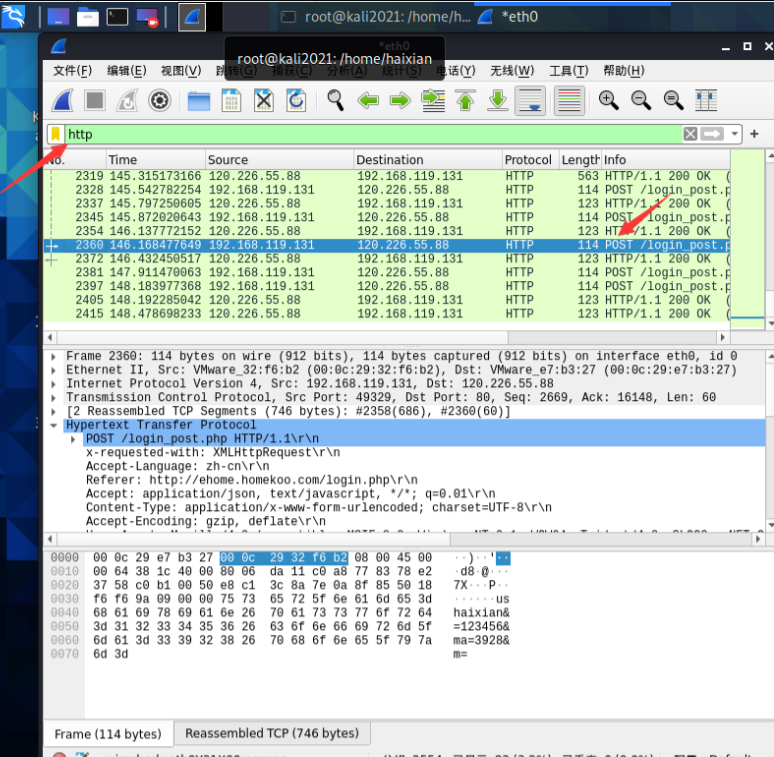Open the 工具(T) menu
774x757 pixels.
coord(569,71)
